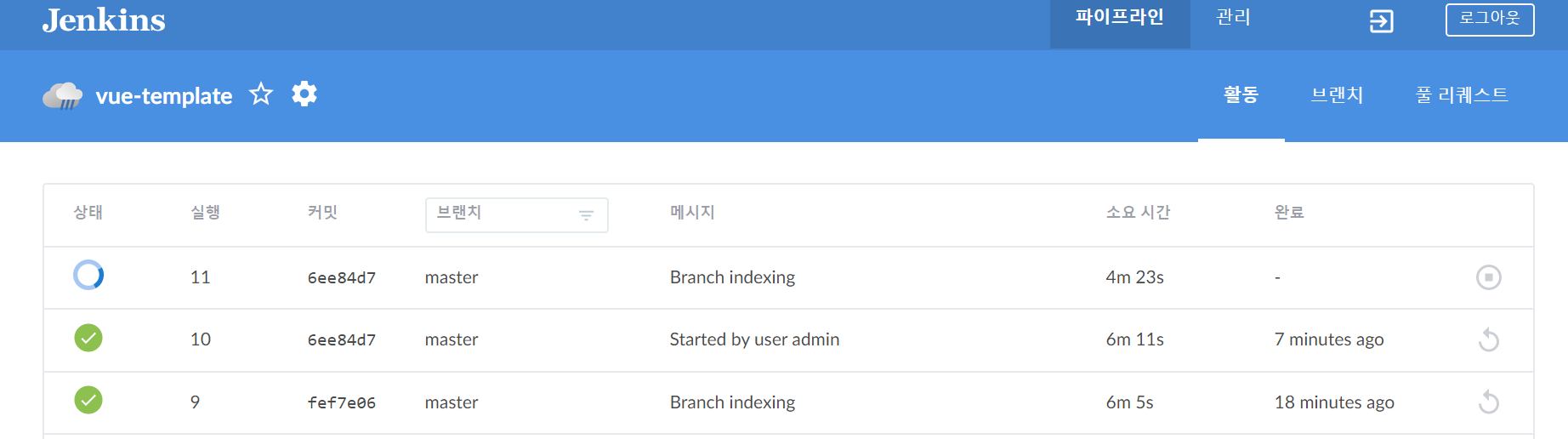Screen dimensions: 1568x439
Task: Click duration 6m 11s
Action: pos(1134,339)
